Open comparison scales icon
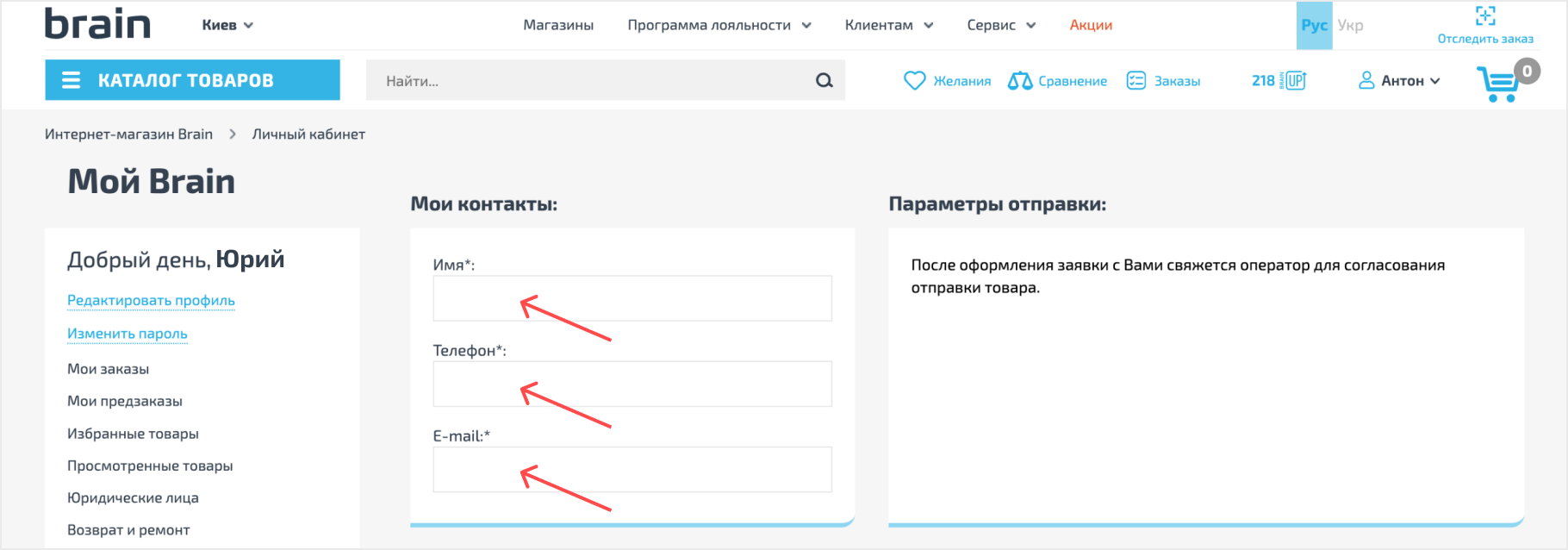The height and width of the screenshot is (550, 1568). 1020,80
